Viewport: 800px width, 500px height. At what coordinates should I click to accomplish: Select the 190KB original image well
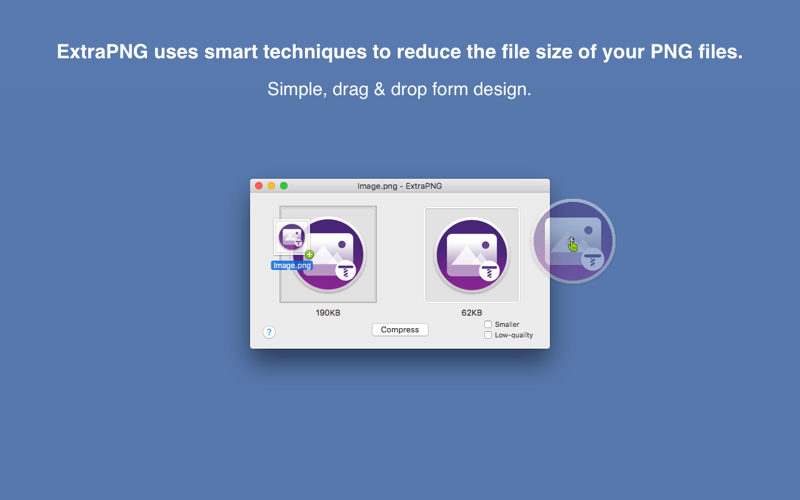(328, 254)
